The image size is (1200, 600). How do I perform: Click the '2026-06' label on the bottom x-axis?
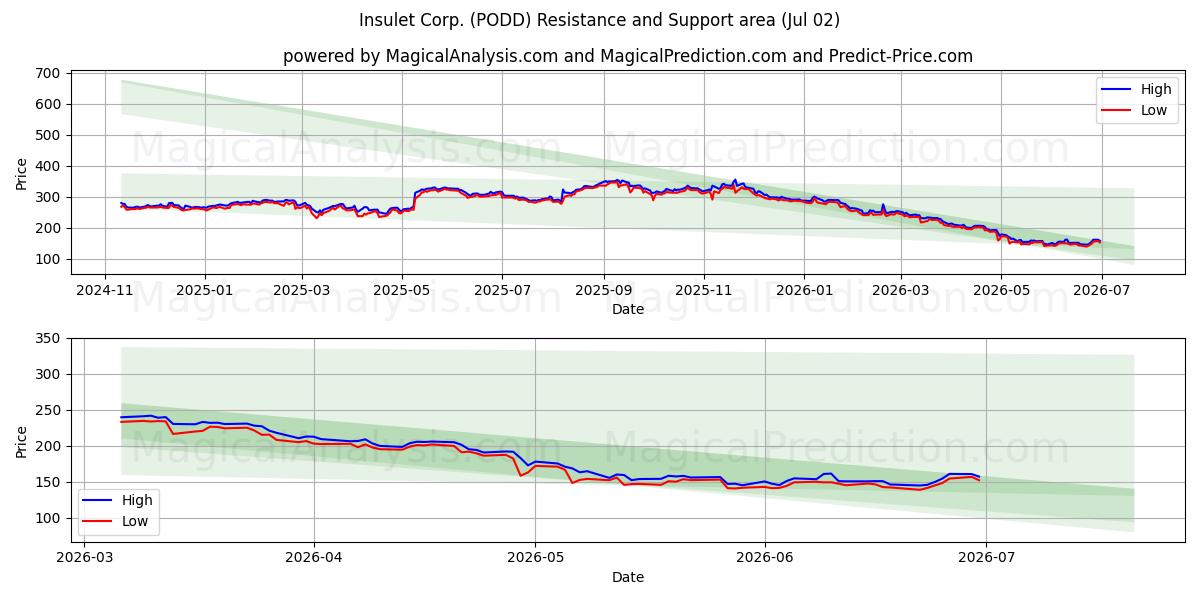point(765,558)
